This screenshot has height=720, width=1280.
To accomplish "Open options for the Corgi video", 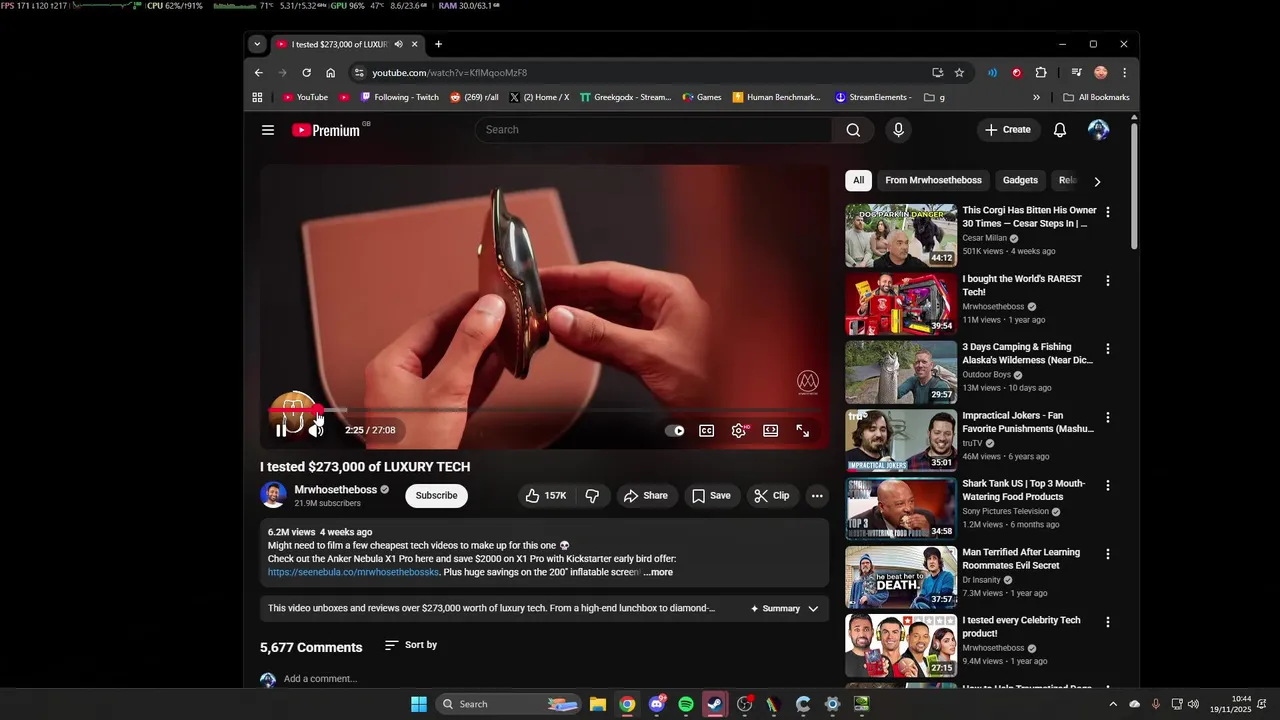I will point(1107,212).
